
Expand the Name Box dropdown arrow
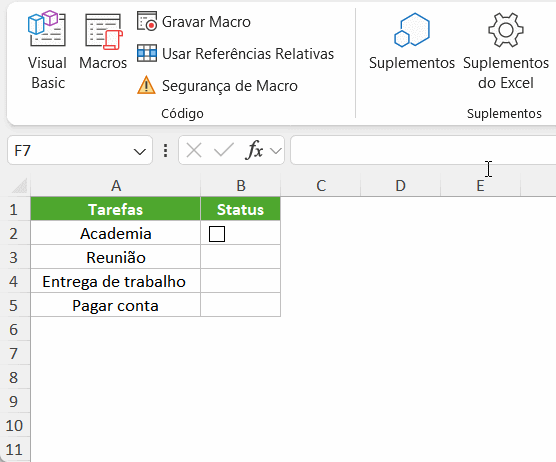point(140,151)
